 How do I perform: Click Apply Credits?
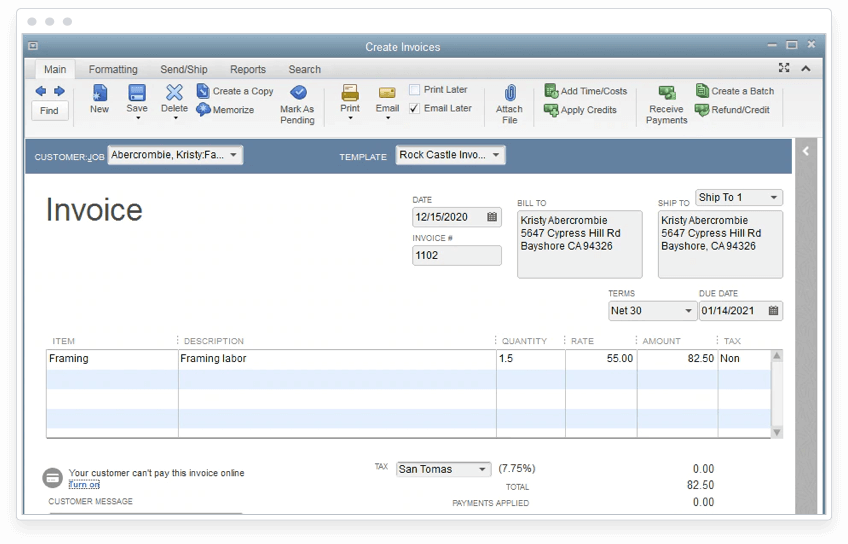581,110
